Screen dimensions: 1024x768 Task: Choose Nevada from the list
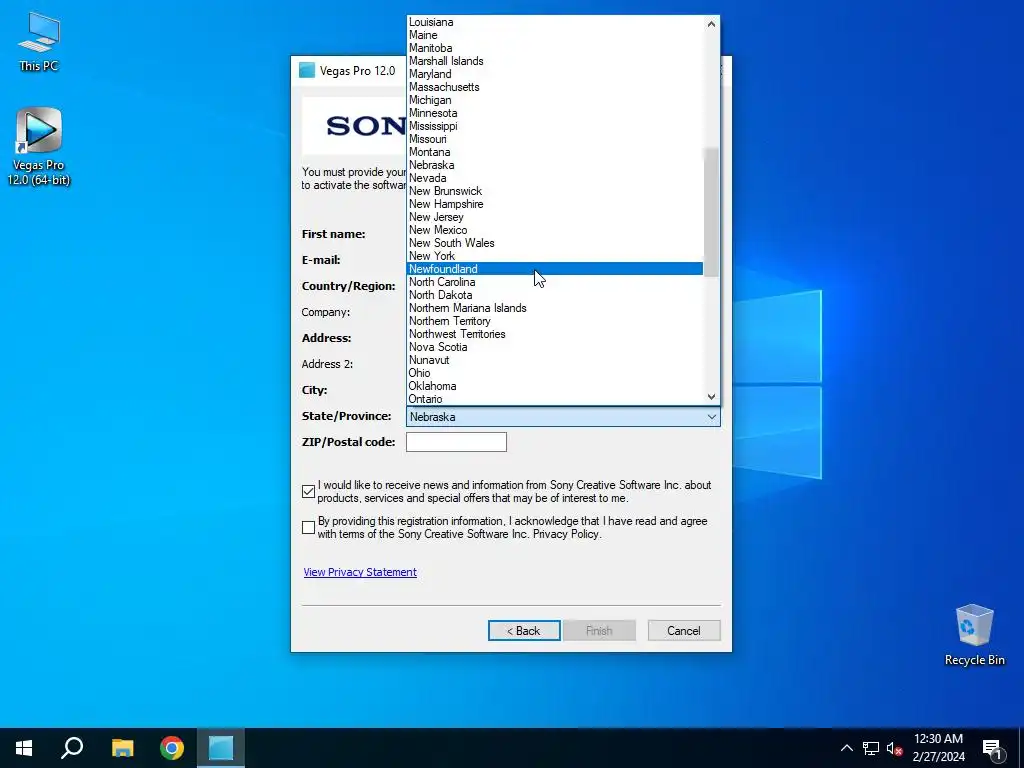click(554, 178)
